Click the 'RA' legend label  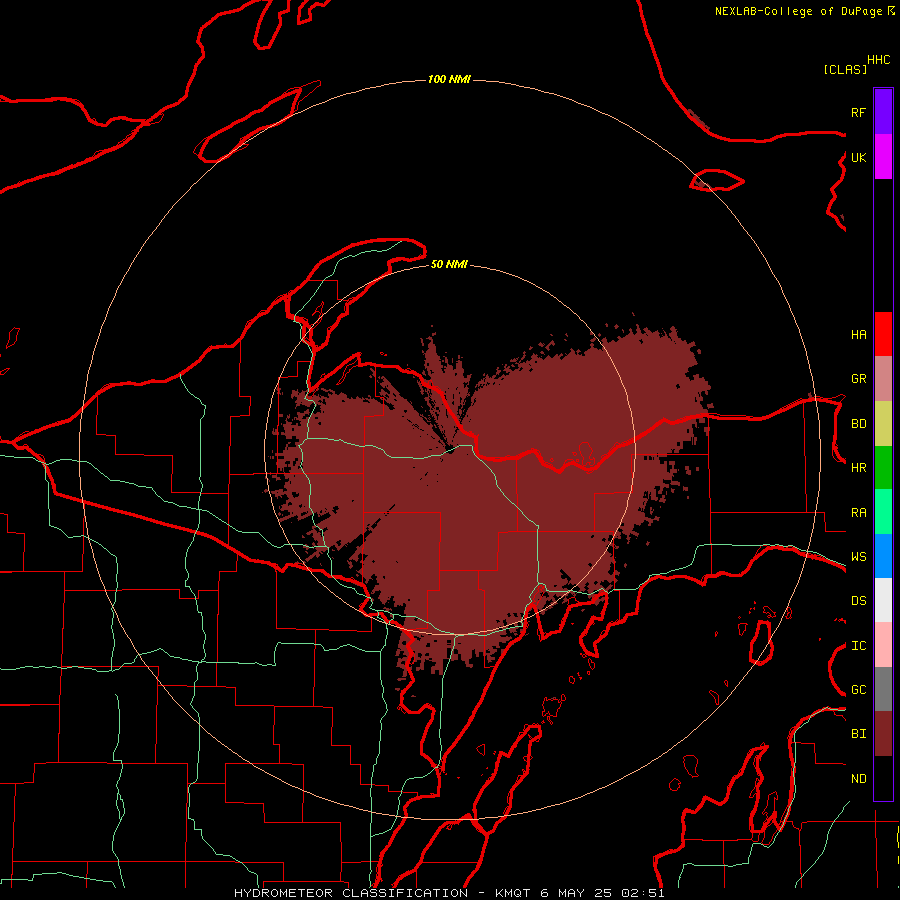(858, 513)
